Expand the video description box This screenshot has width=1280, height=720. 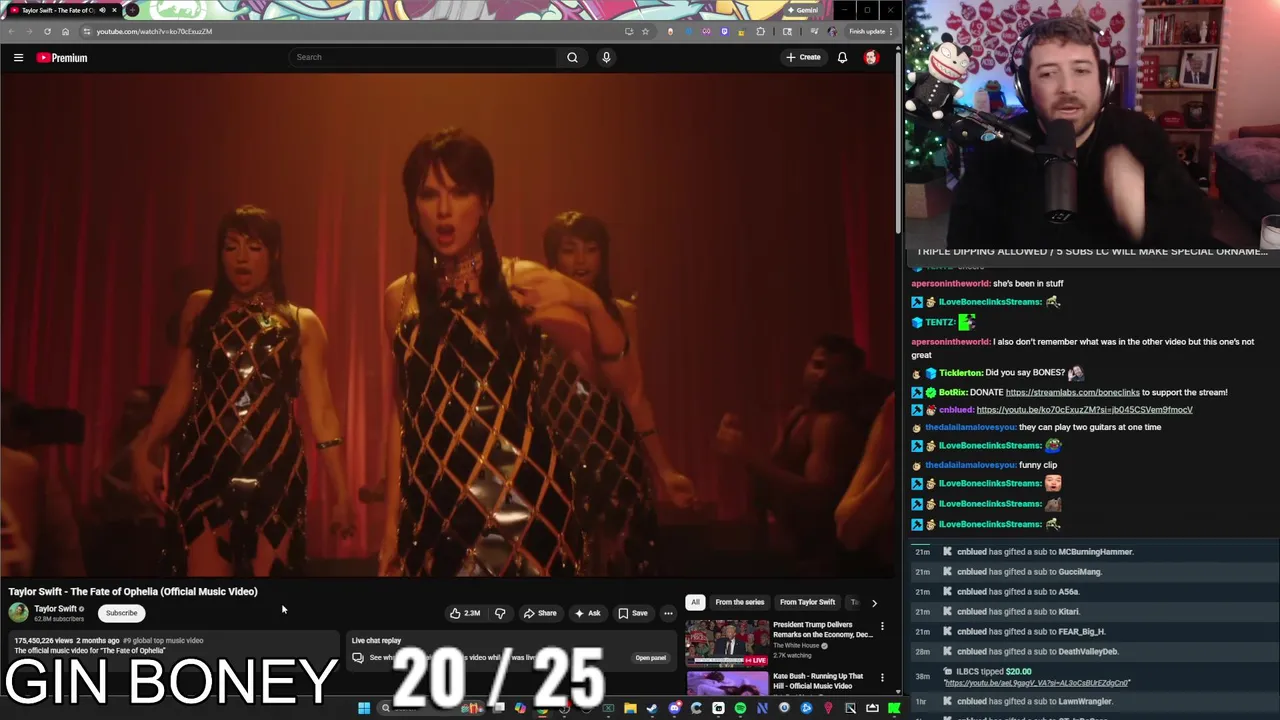pos(174,646)
